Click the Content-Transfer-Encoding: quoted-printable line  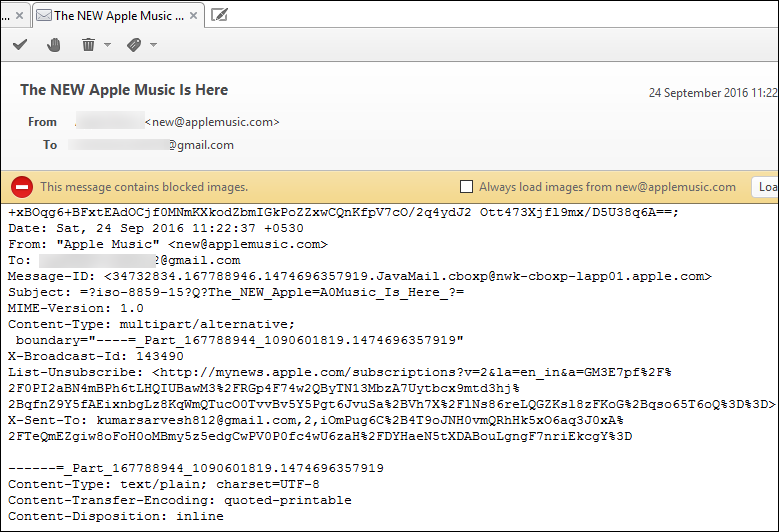pos(180,500)
